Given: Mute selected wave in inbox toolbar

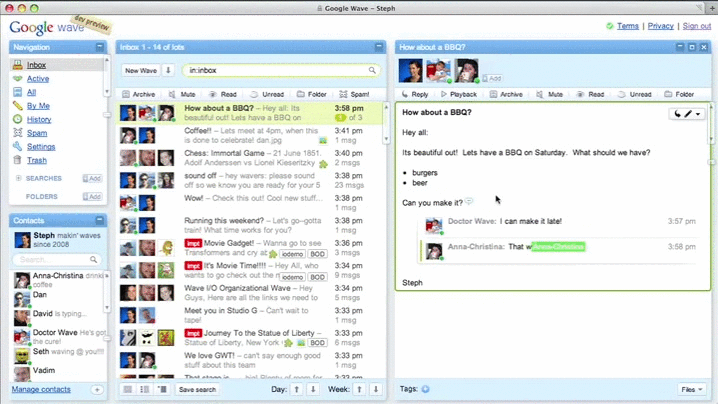Looking at the screenshot, I should click(x=182, y=94).
